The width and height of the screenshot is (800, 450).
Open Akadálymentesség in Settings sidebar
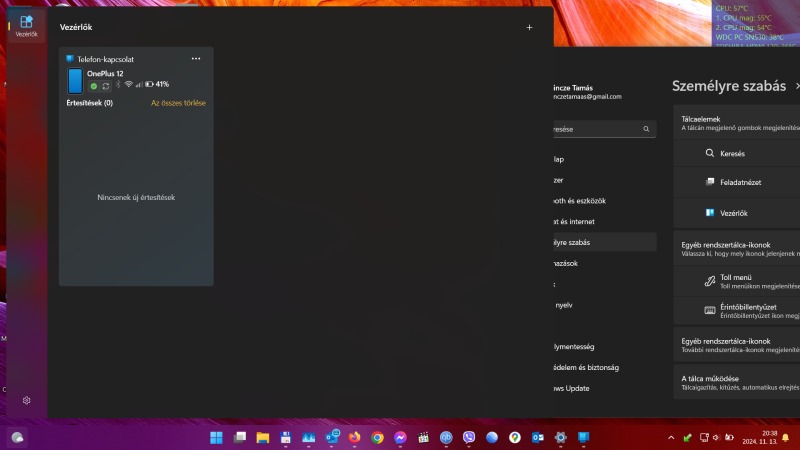605,346
